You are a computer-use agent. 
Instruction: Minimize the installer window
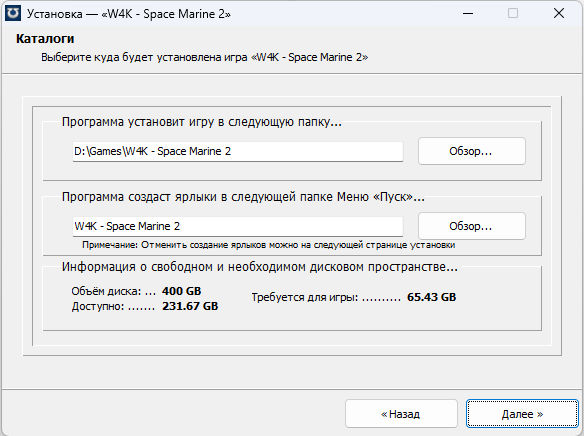468,13
